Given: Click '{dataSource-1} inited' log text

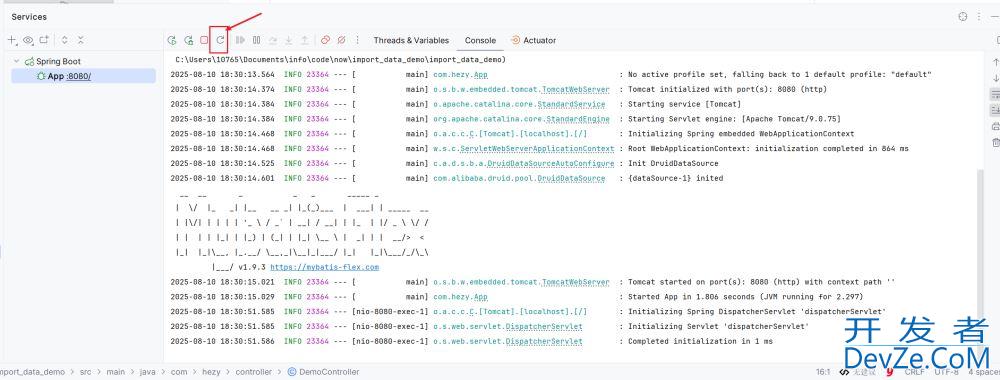Looking at the screenshot, I should [675, 179].
